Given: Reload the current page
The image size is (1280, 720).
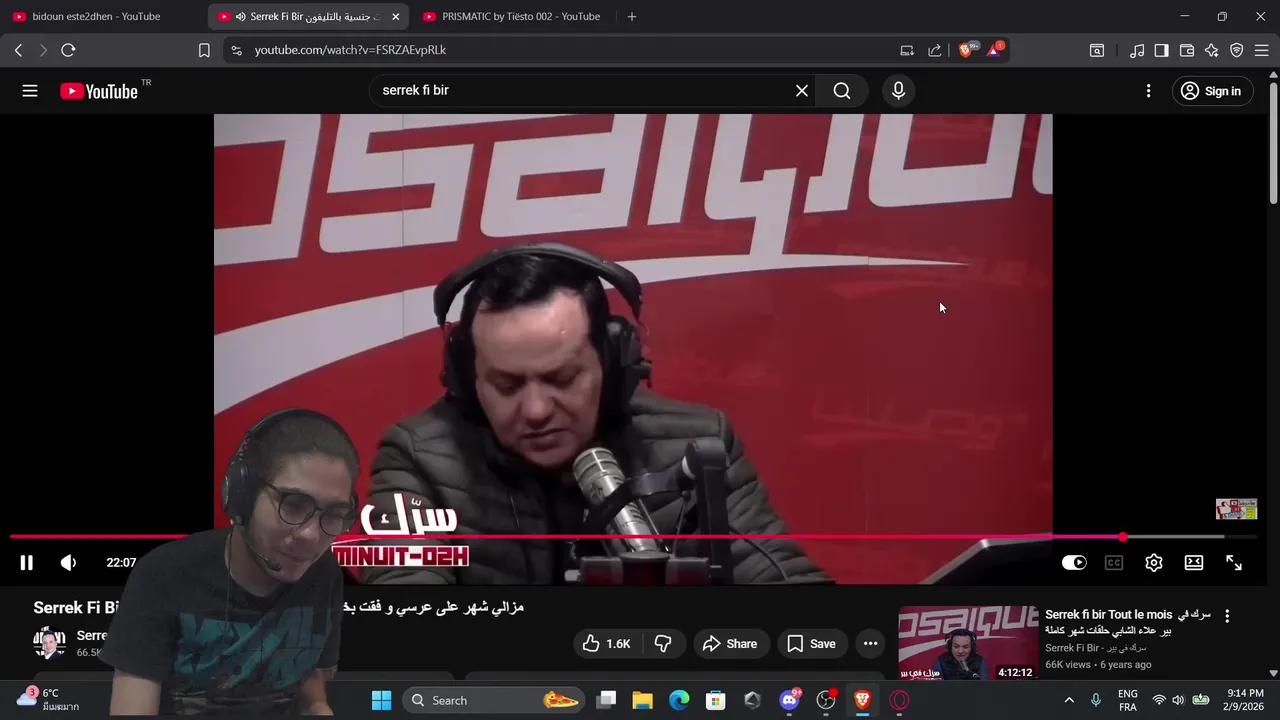Looking at the screenshot, I should pyautogui.click(x=68, y=50).
